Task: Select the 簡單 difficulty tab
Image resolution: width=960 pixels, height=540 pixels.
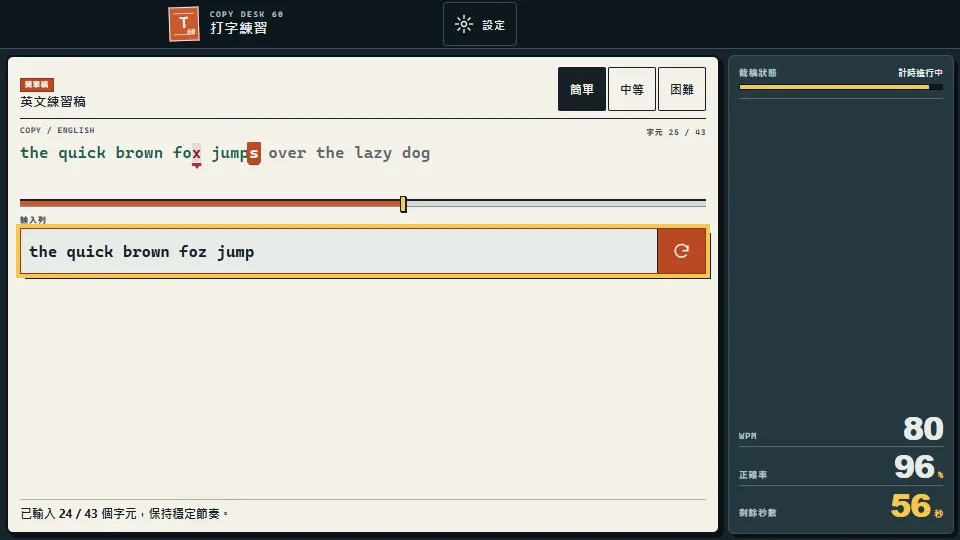Action: point(582,89)
